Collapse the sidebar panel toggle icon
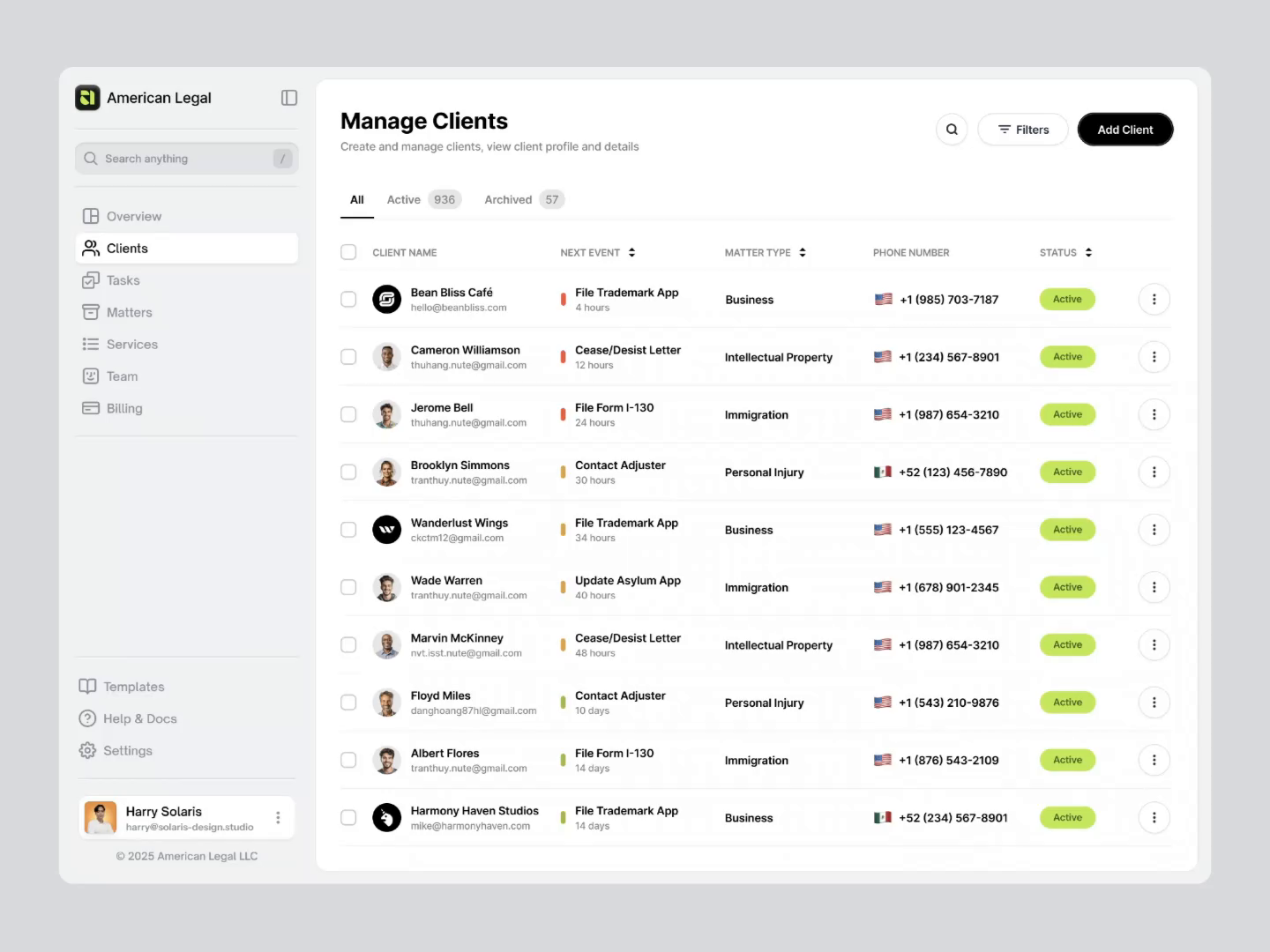 289,98
